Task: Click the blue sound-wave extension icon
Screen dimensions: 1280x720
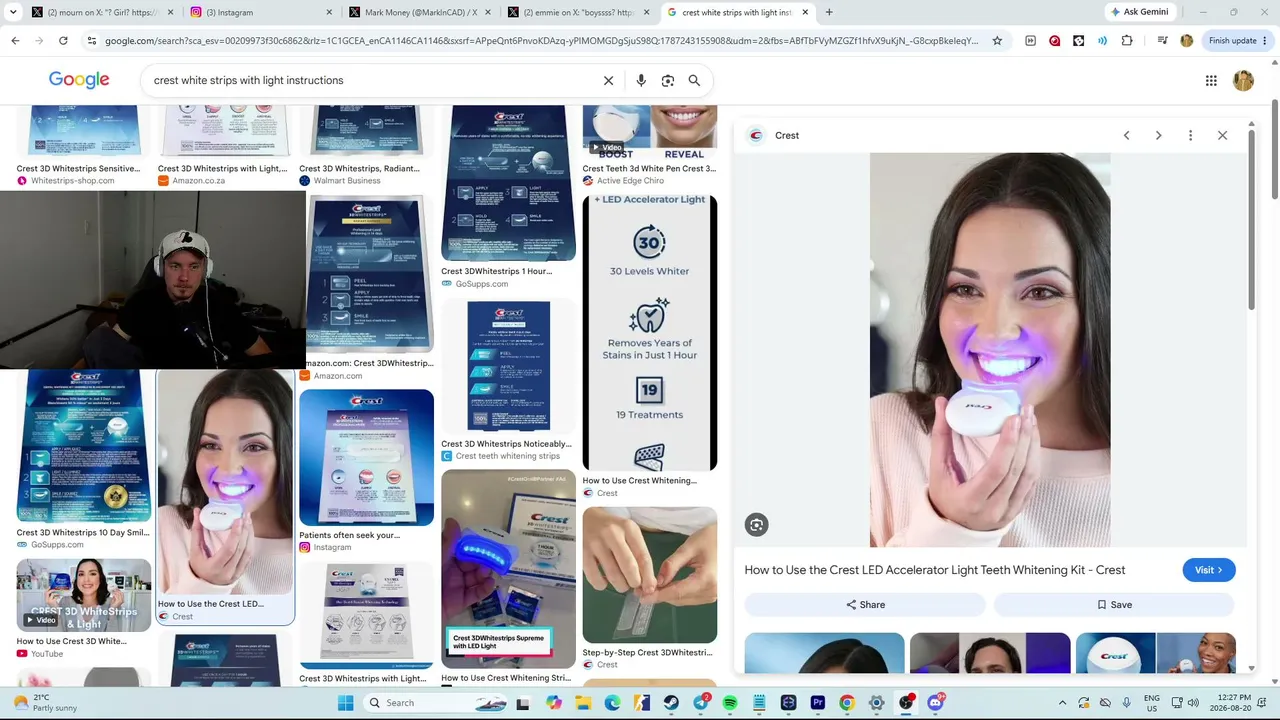Action: tap(1102, 41)
